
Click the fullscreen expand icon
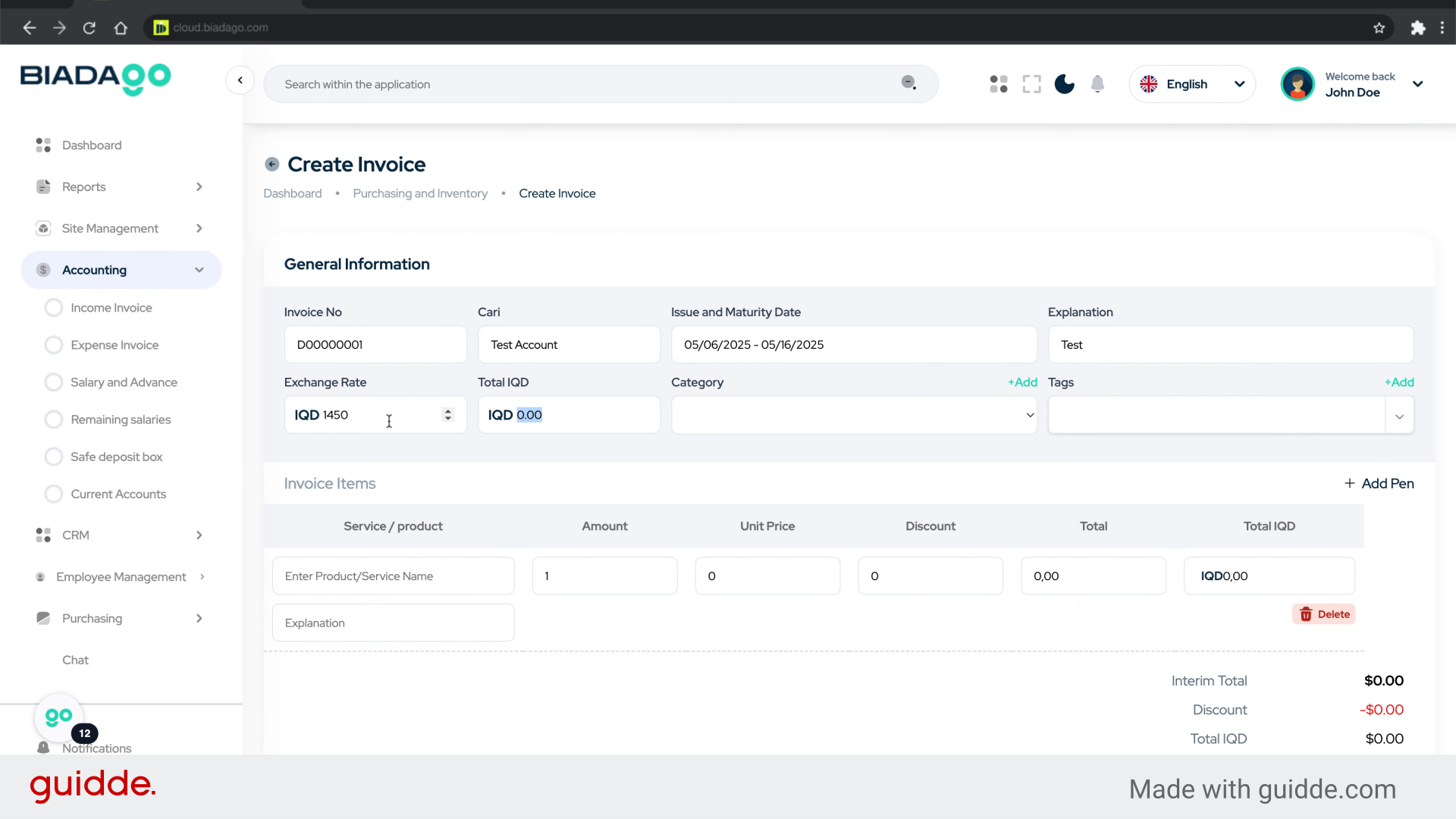coord(1031,84)
